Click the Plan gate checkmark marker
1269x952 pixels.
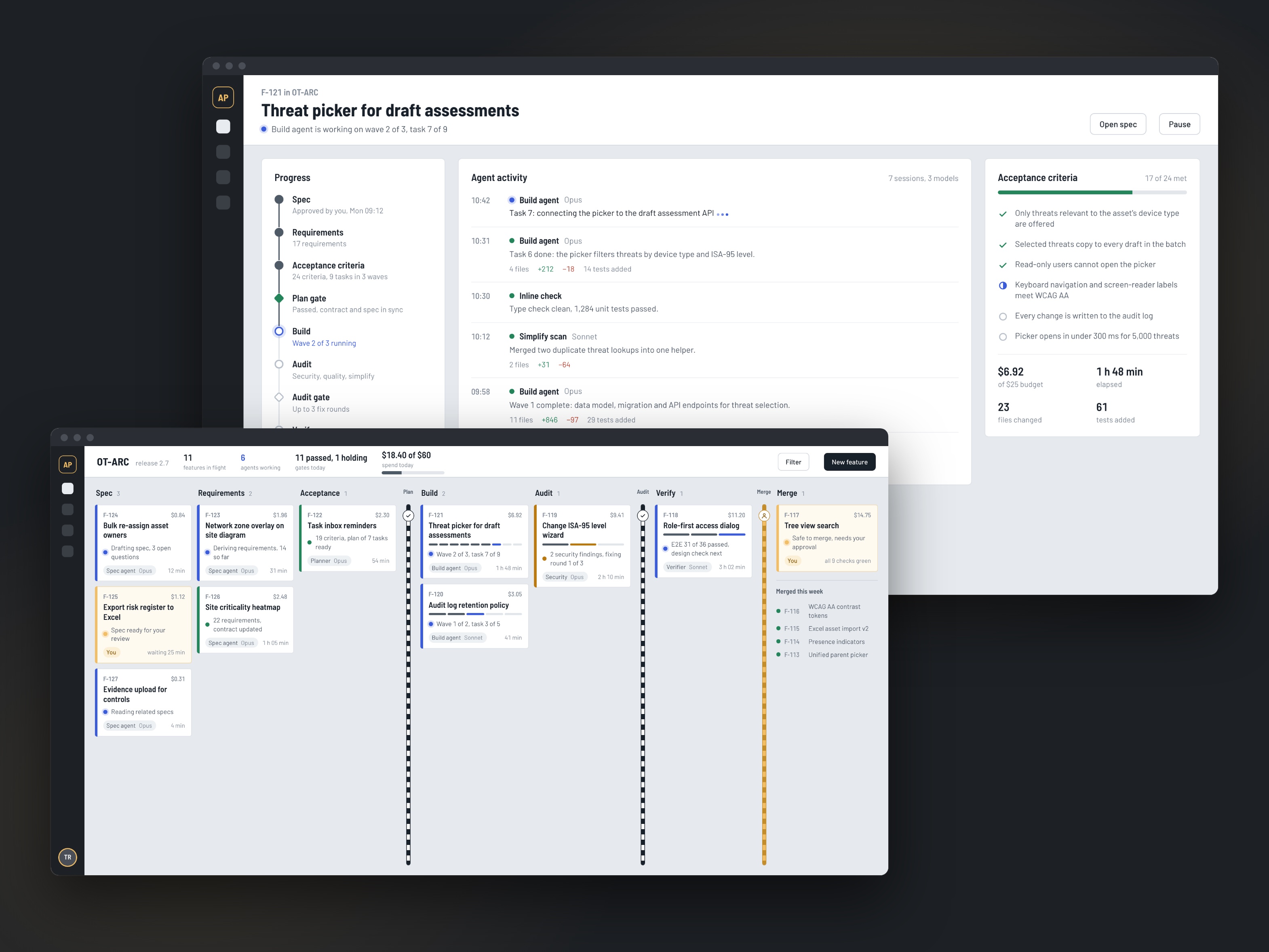409,516
